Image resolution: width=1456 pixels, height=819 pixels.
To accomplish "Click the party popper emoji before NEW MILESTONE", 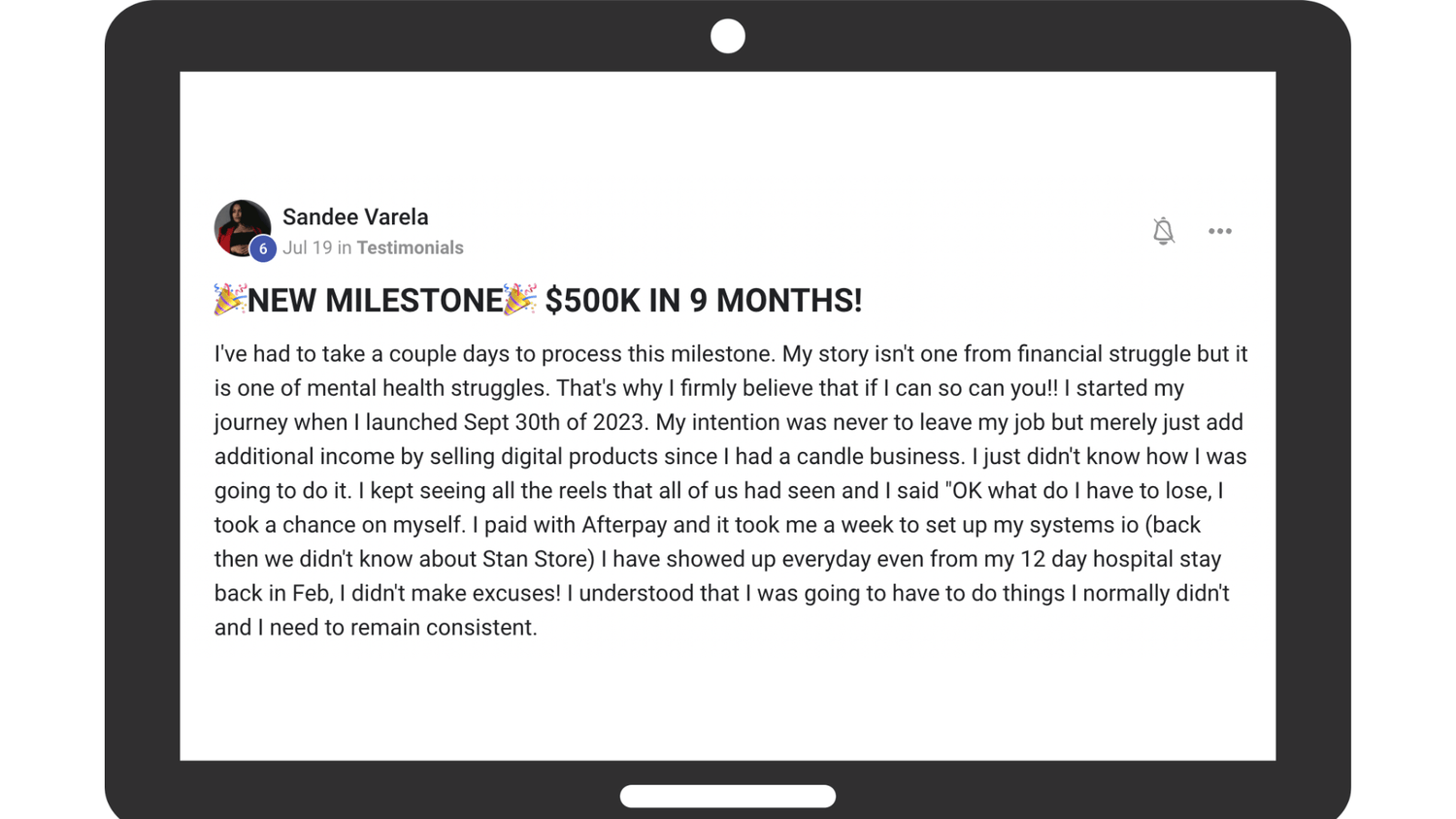I will point(229,300).
